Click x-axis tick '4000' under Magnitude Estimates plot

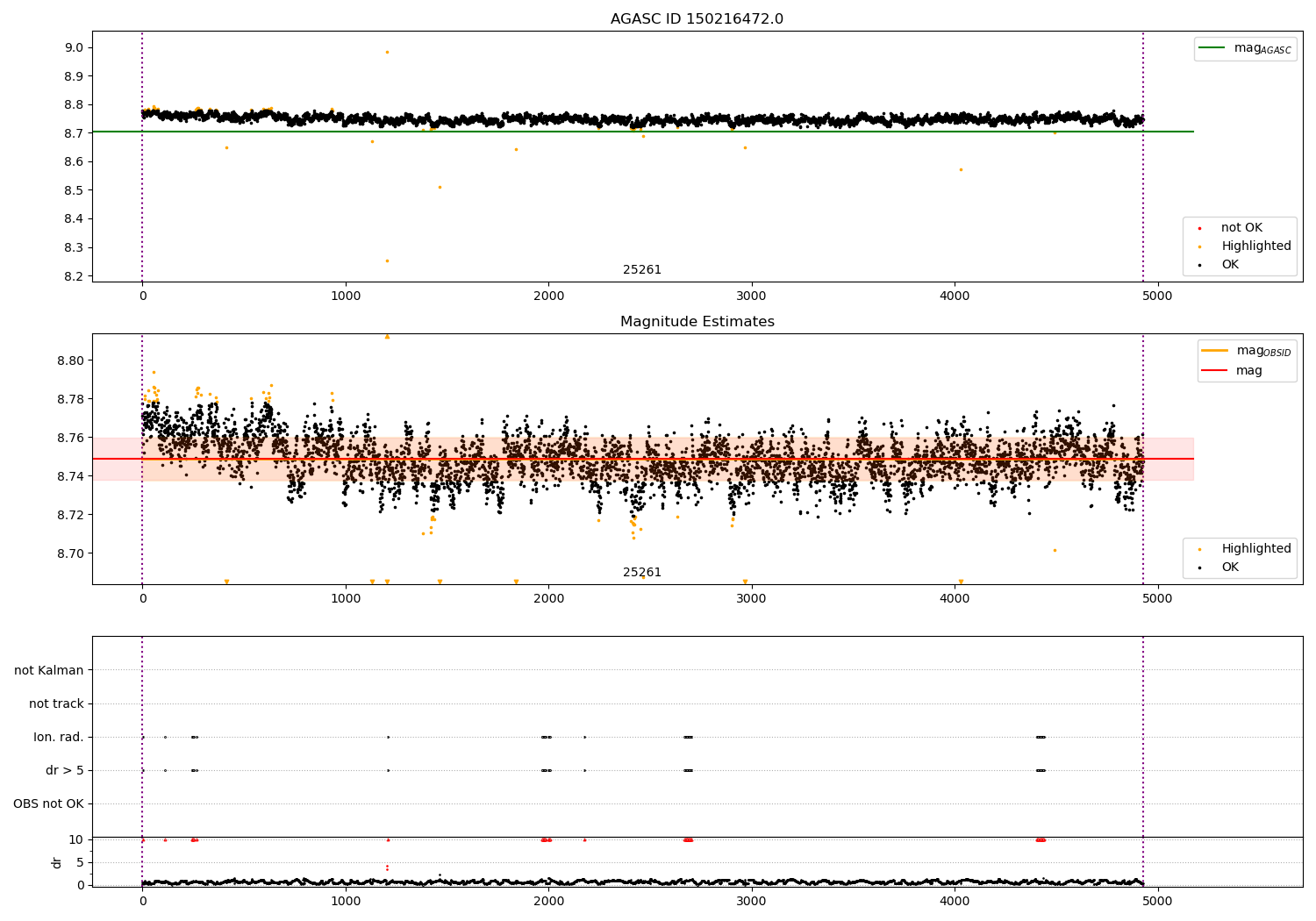tap(955, 599)
